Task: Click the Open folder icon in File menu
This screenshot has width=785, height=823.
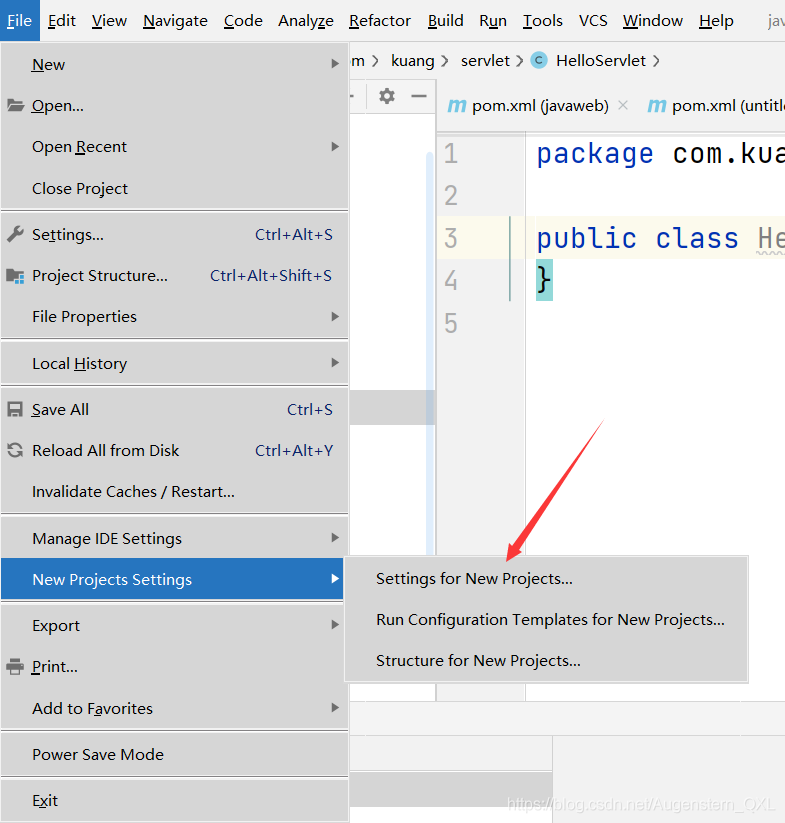Action: 15,106
